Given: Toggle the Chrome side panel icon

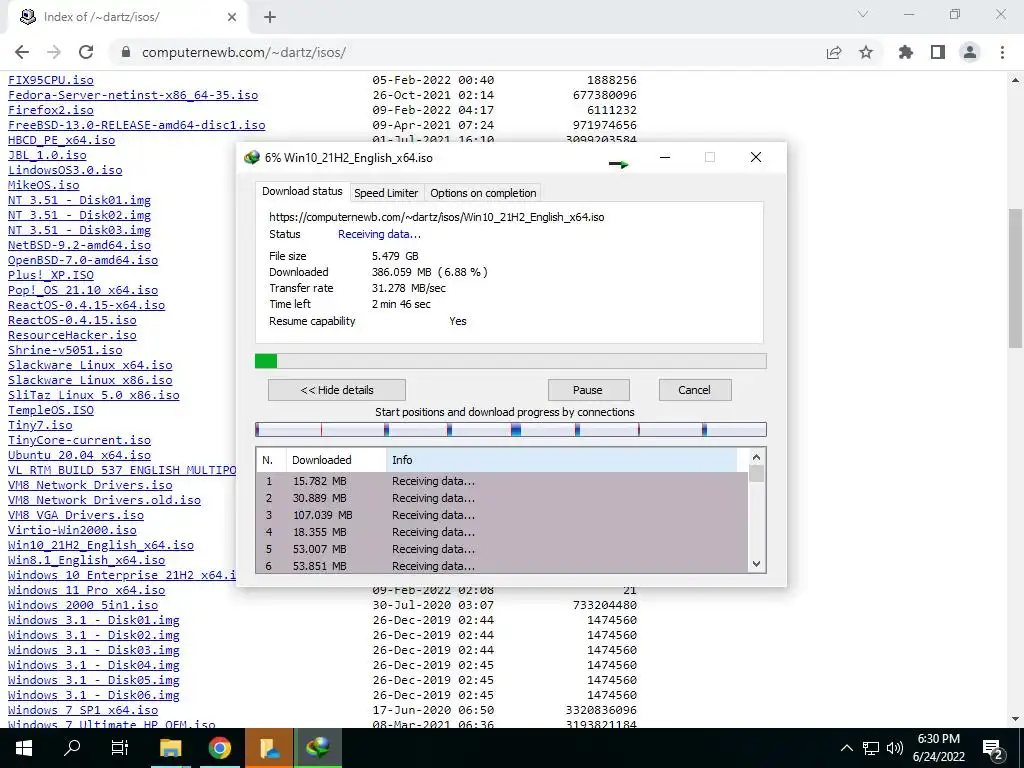Looking at the screenshot, I should (938, 52).
